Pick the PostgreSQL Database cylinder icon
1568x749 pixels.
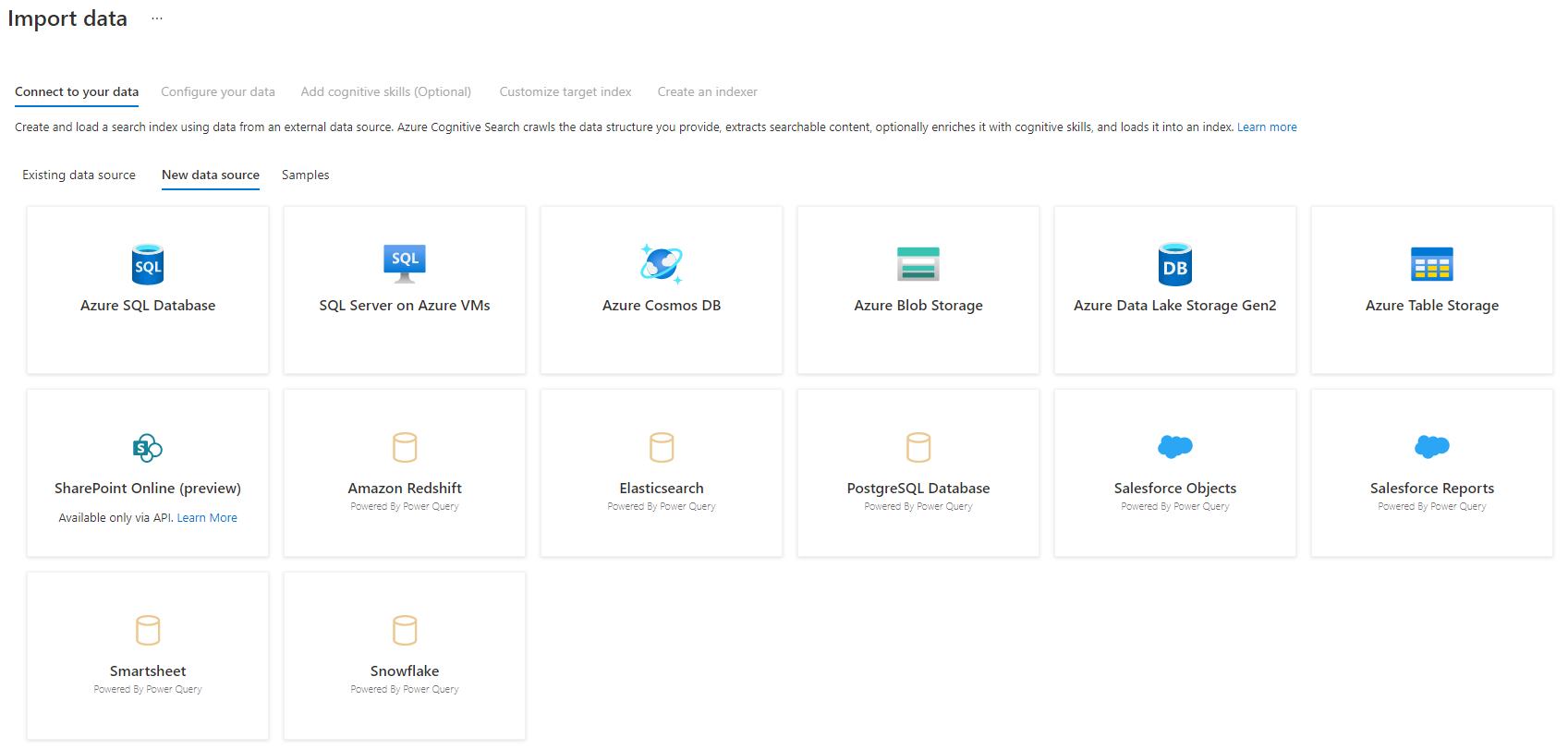click(x=918, y=447)
